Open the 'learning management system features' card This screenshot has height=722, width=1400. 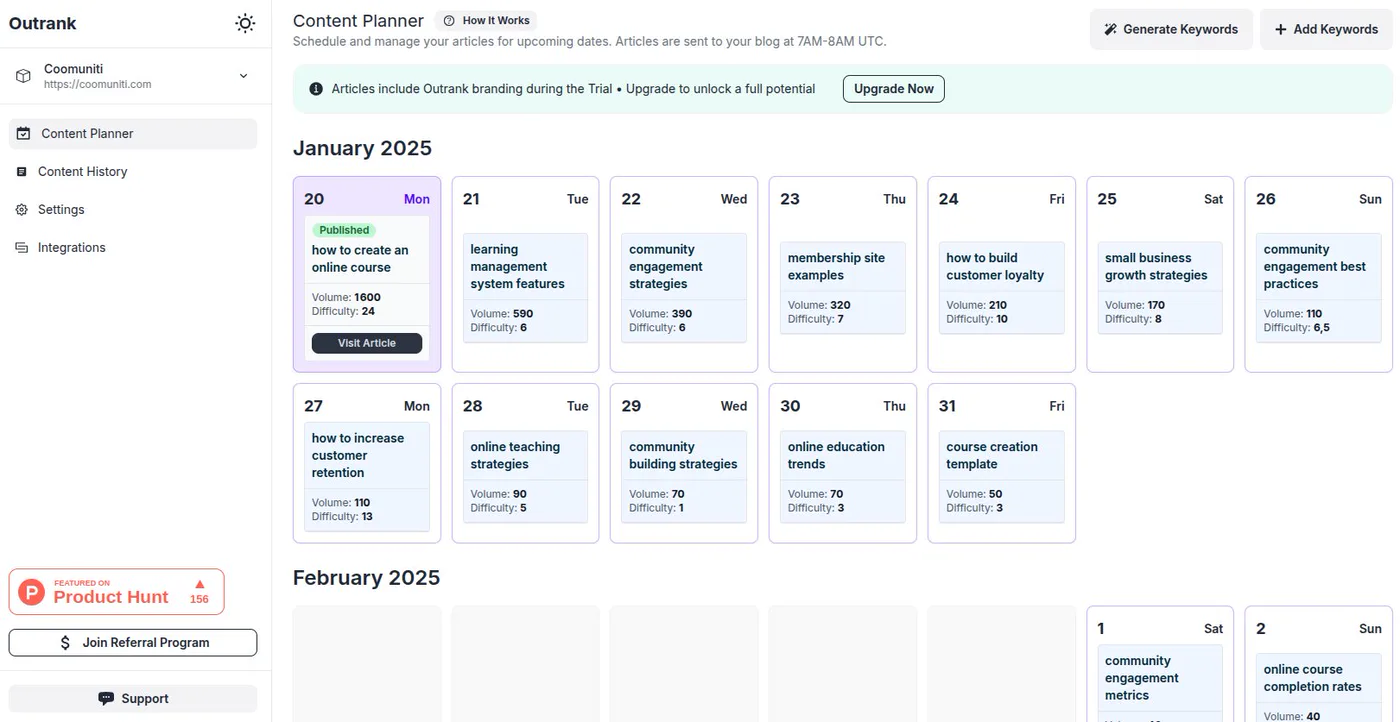pyautogui.click(x=525, y=288)
